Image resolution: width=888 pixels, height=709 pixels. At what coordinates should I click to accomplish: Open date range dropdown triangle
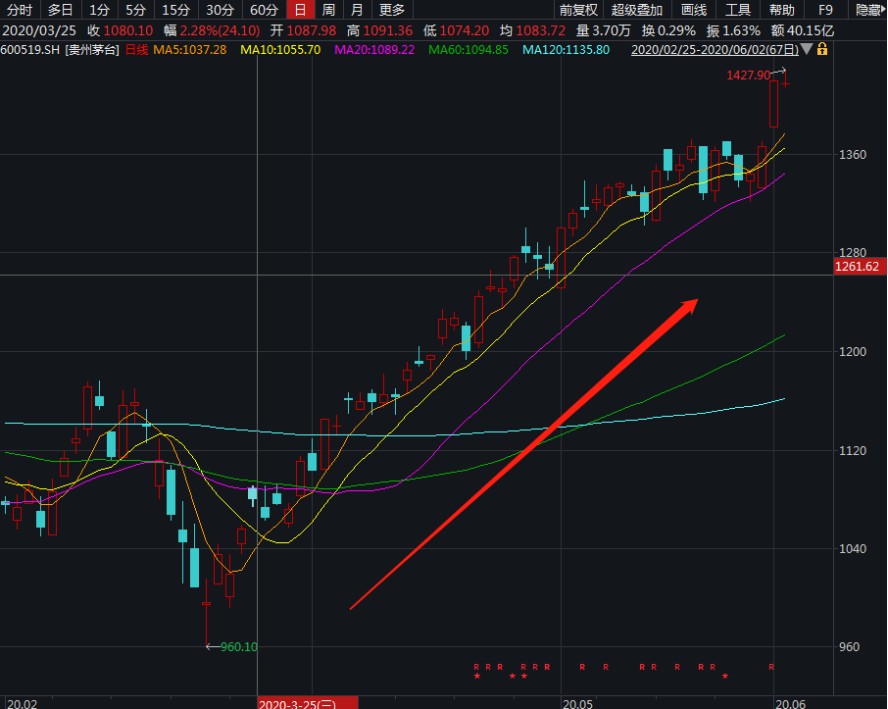(807, 49)
